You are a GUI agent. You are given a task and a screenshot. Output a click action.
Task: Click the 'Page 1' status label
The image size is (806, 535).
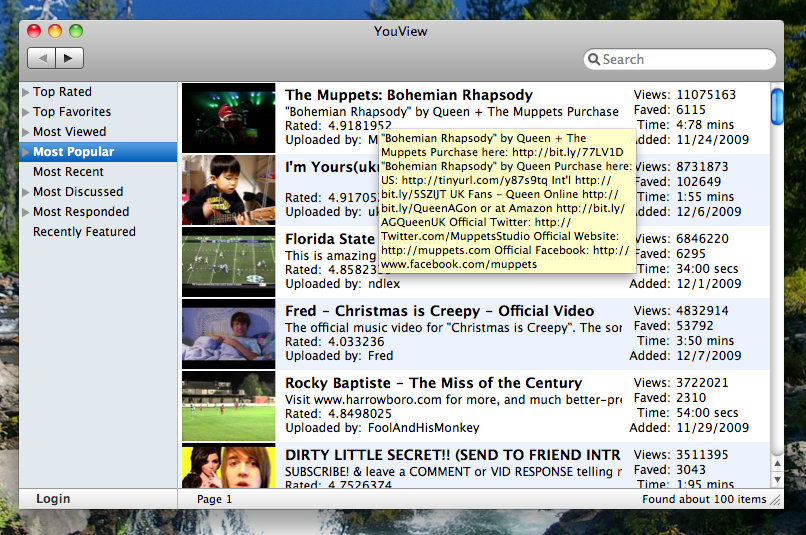click(214, 500)
